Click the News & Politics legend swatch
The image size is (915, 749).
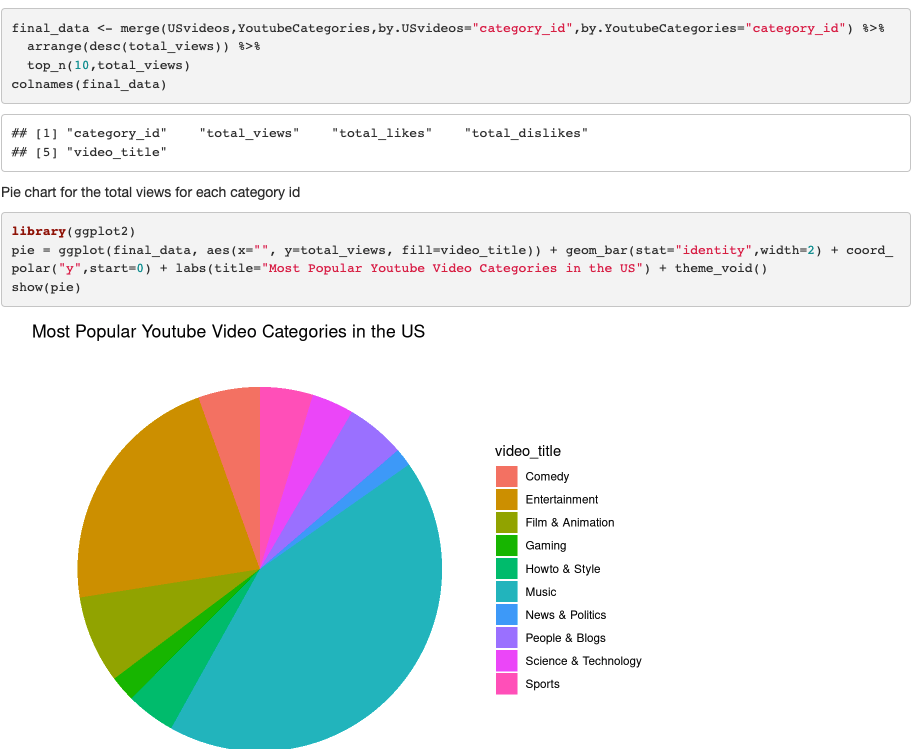click(508, 614)
